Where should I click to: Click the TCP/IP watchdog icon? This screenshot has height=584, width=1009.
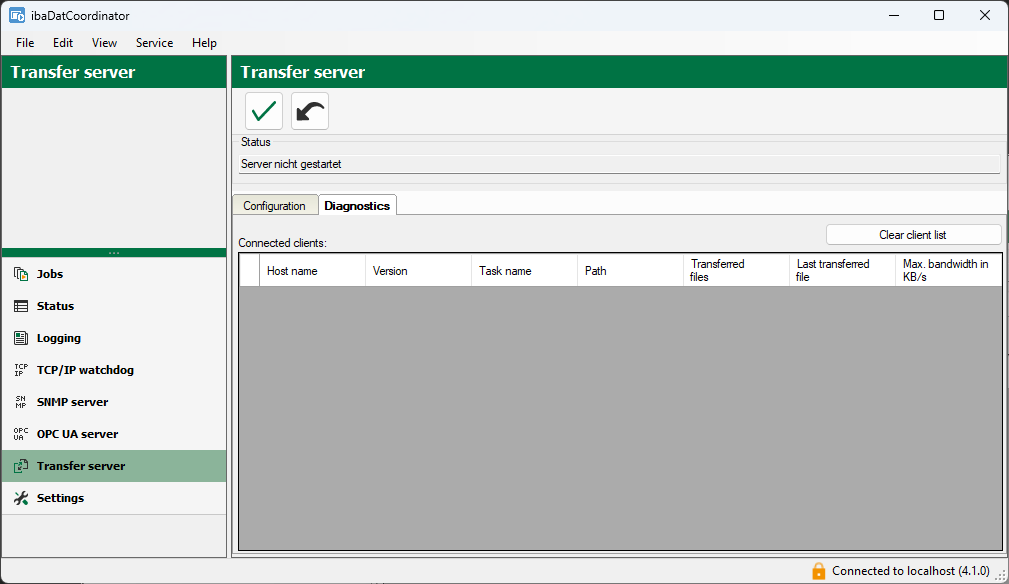tap(21, 370)
